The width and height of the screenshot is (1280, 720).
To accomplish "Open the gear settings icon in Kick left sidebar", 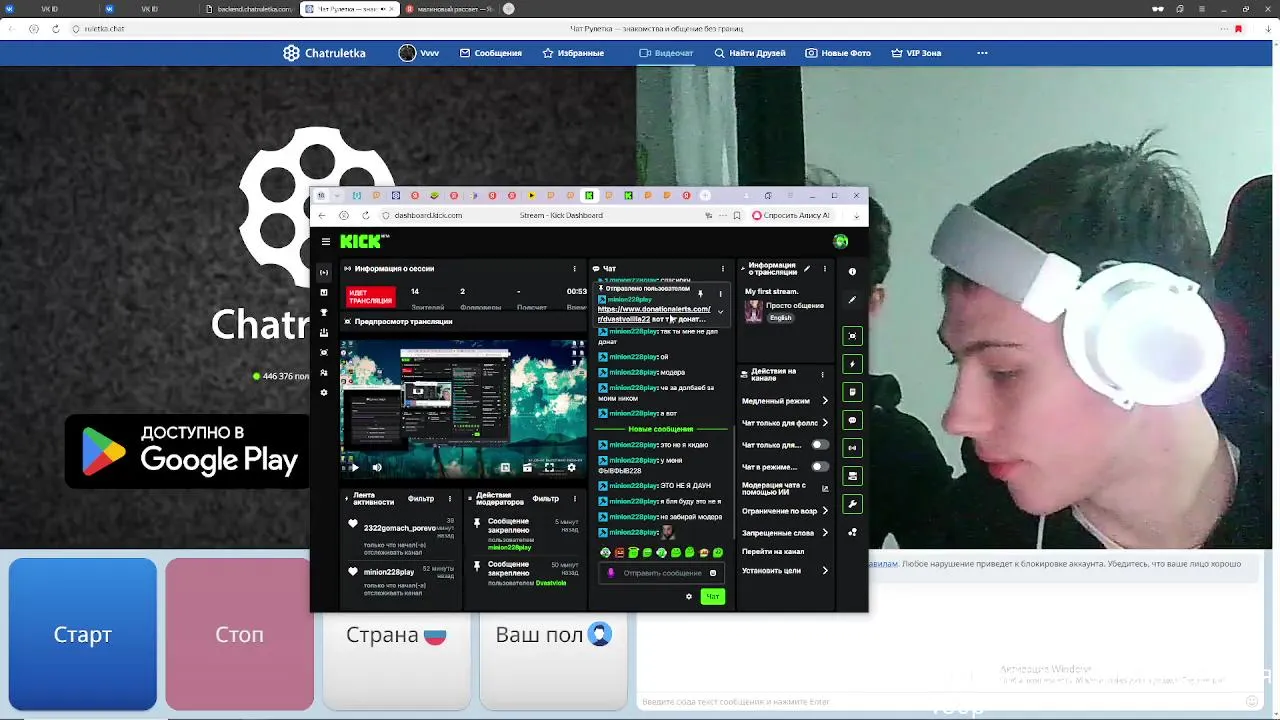I will pos(324,392).
